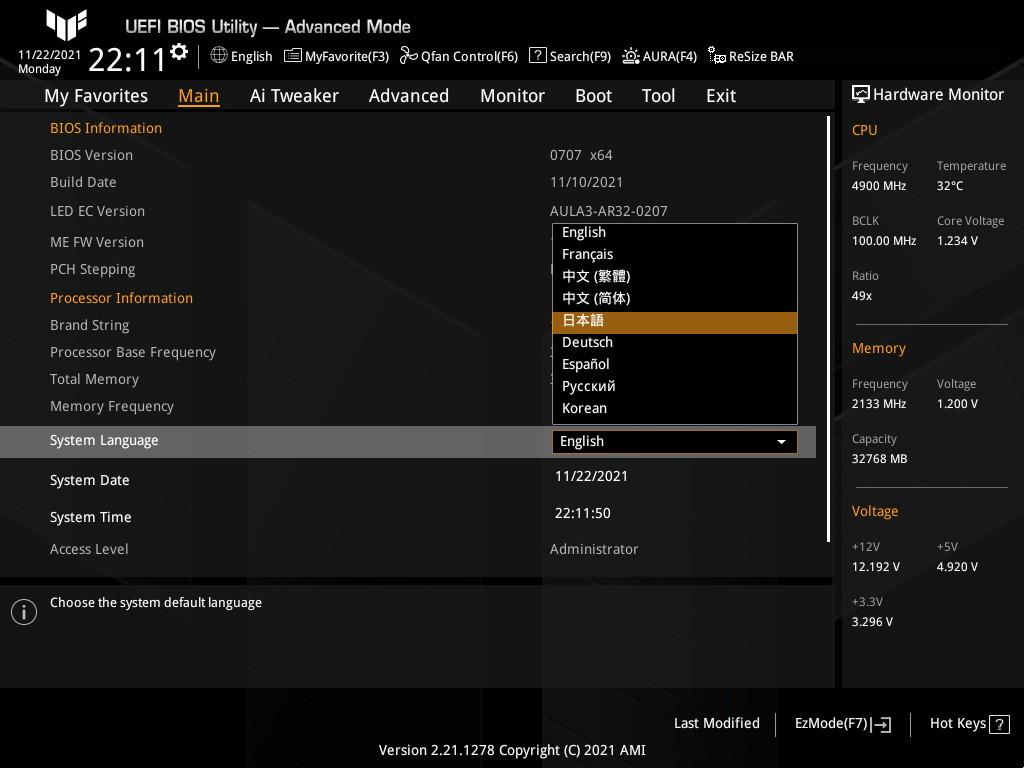1024x768 pixels.
Task: Open the Boot tab
Action: coord(593,96)
